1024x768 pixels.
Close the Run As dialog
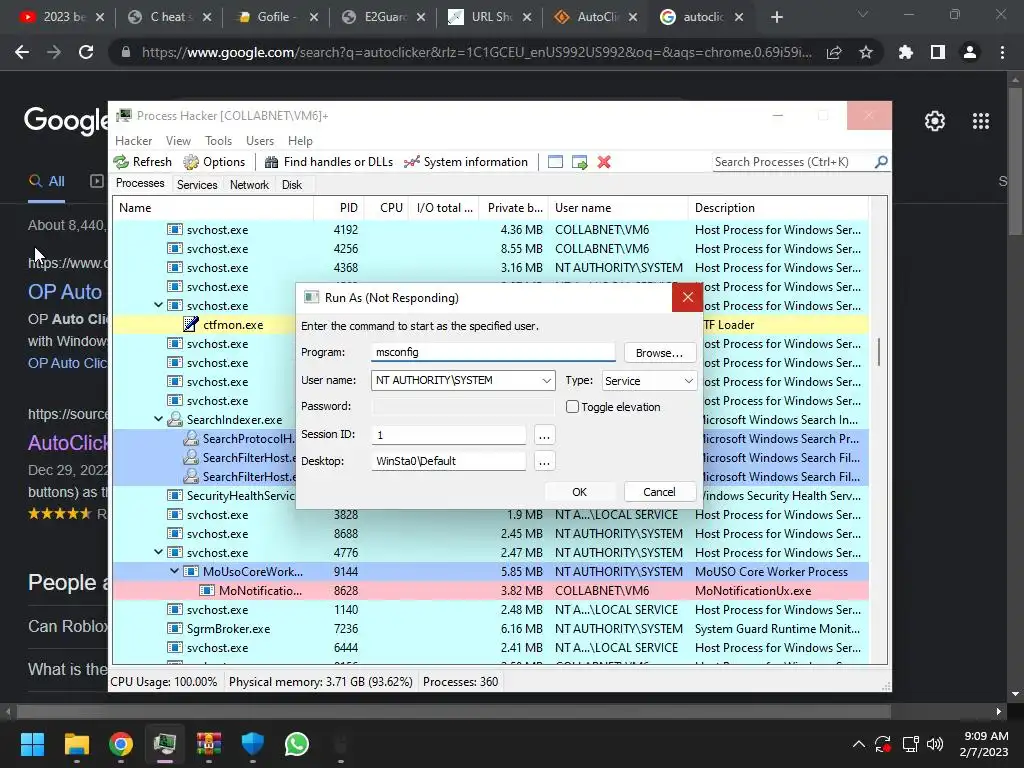[687, 298]
